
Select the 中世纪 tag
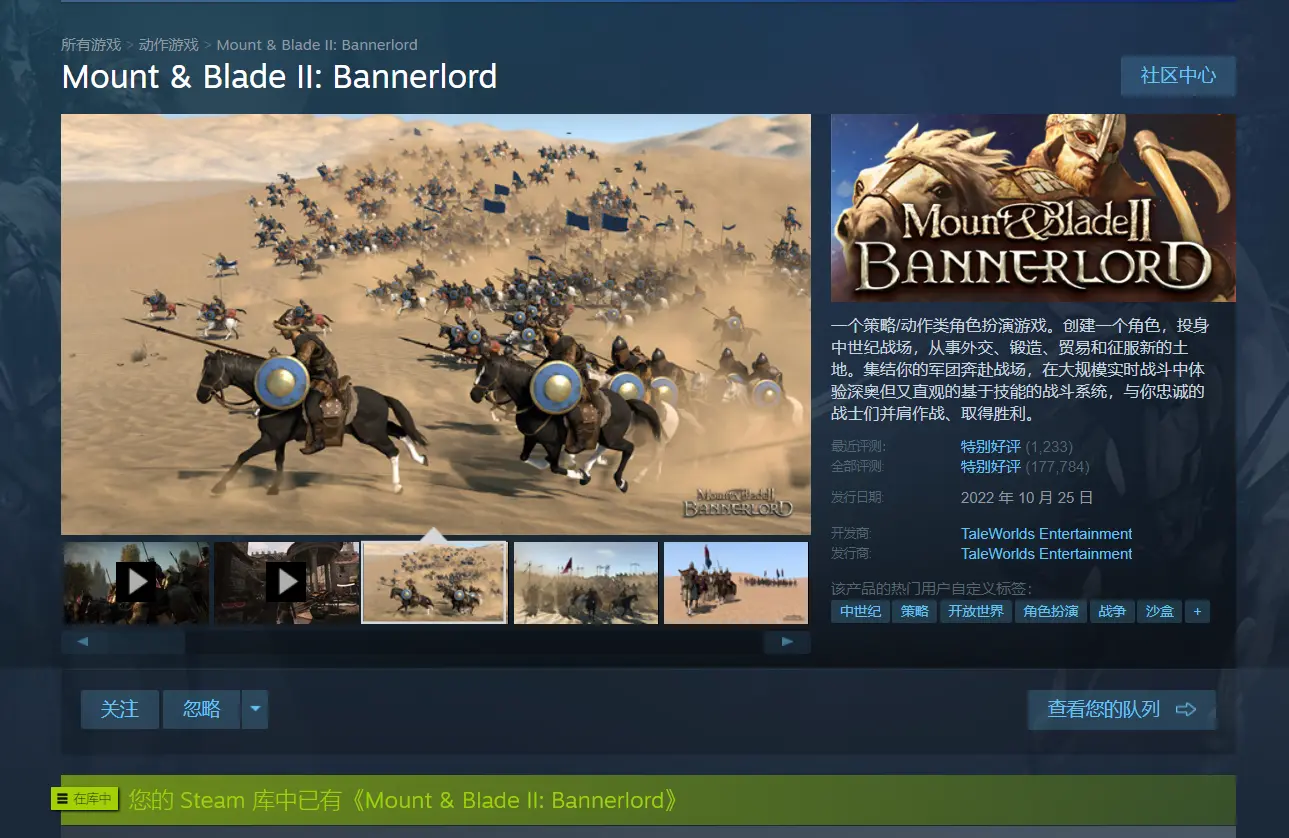click(861, 611)
